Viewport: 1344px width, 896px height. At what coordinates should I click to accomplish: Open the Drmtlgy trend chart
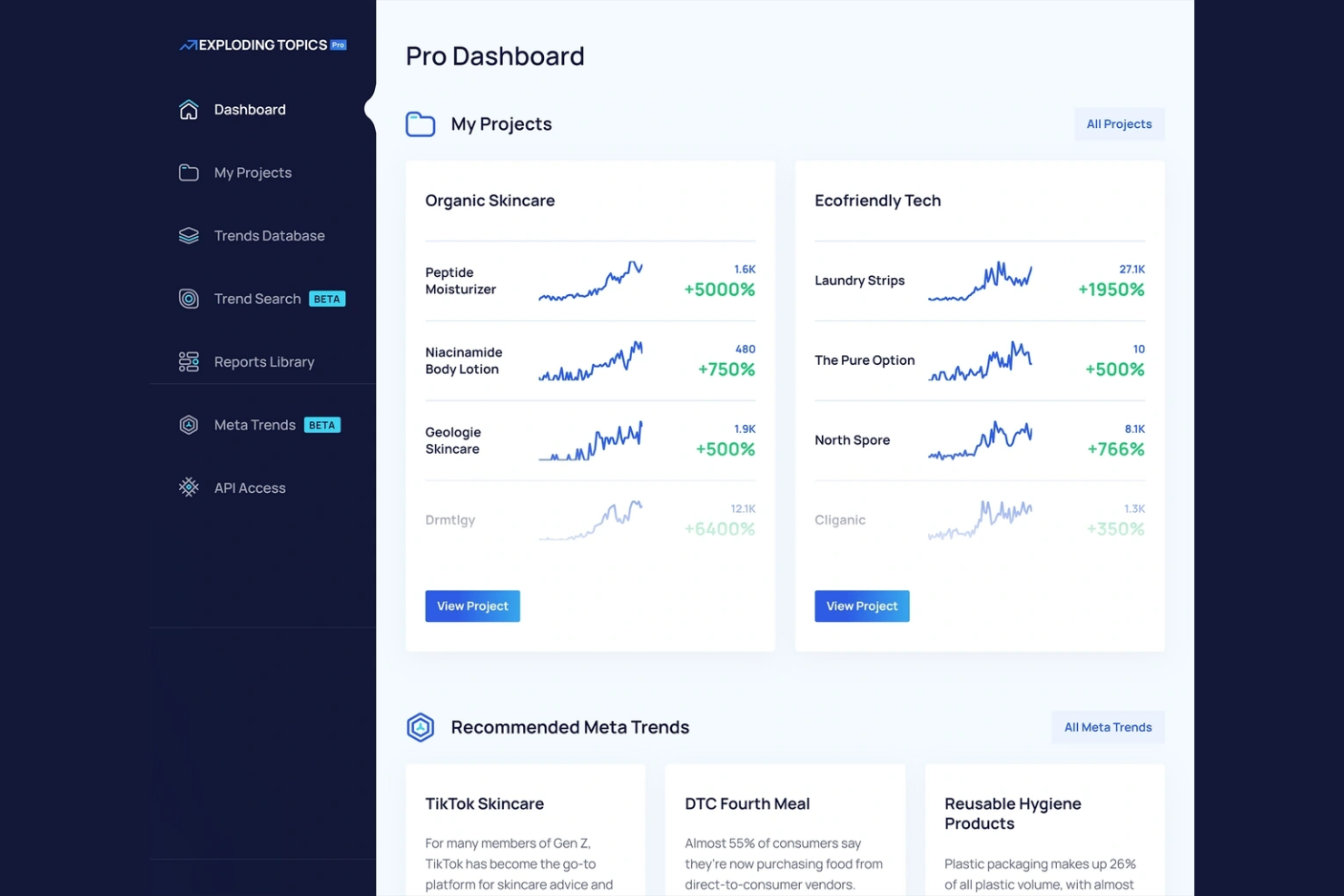(x=590, y=520)
